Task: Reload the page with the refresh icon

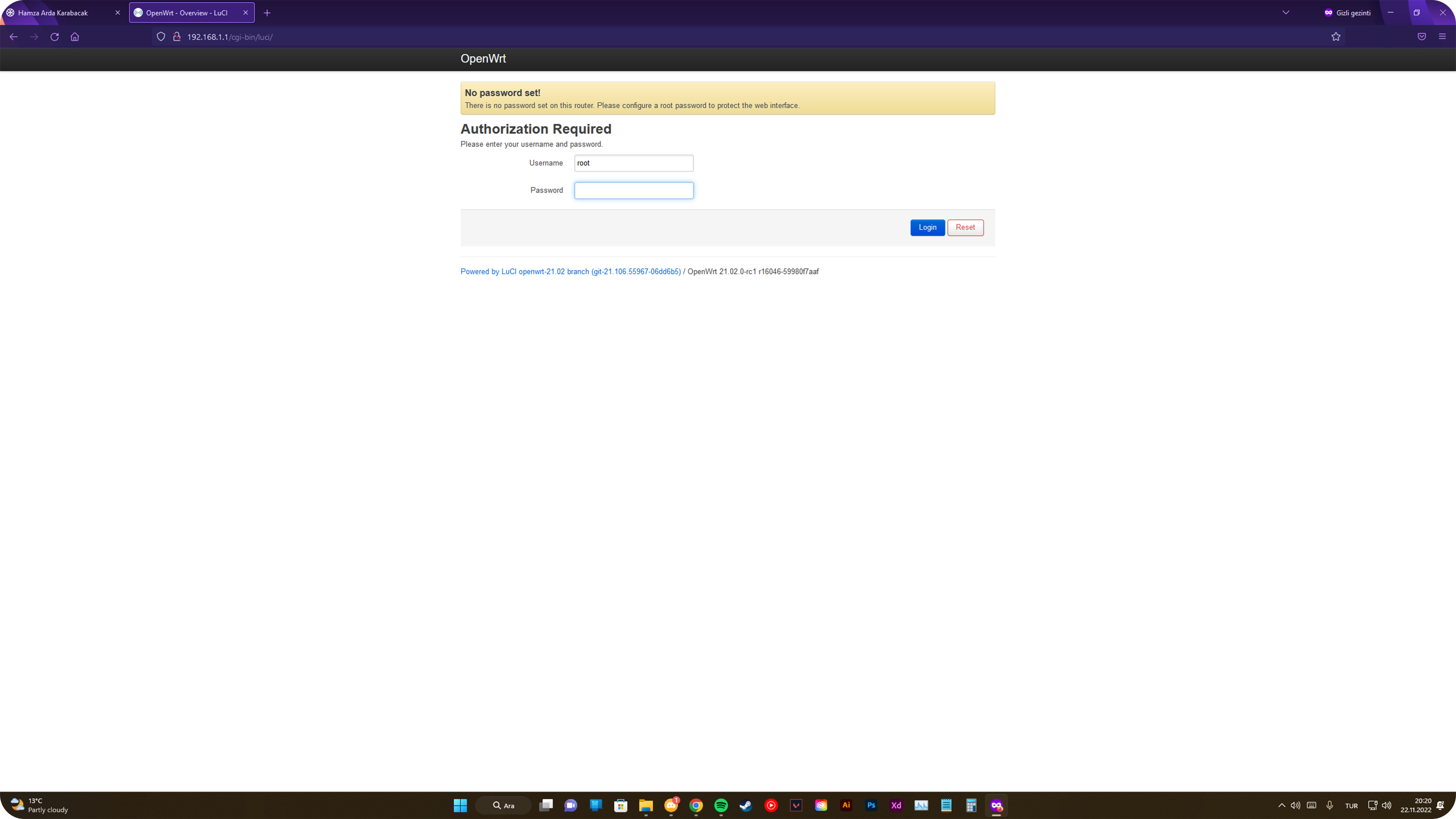Action: pyautogui.click(x=54, y=37)
